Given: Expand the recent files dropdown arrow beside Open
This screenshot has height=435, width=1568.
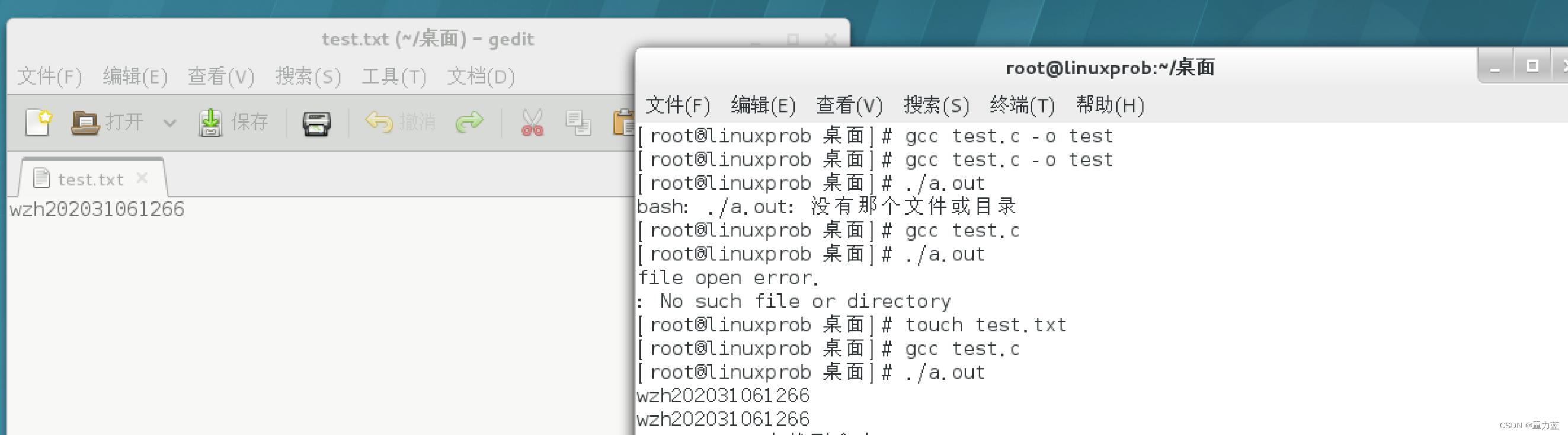Looking at the screenshot, I should pos(170,123).
